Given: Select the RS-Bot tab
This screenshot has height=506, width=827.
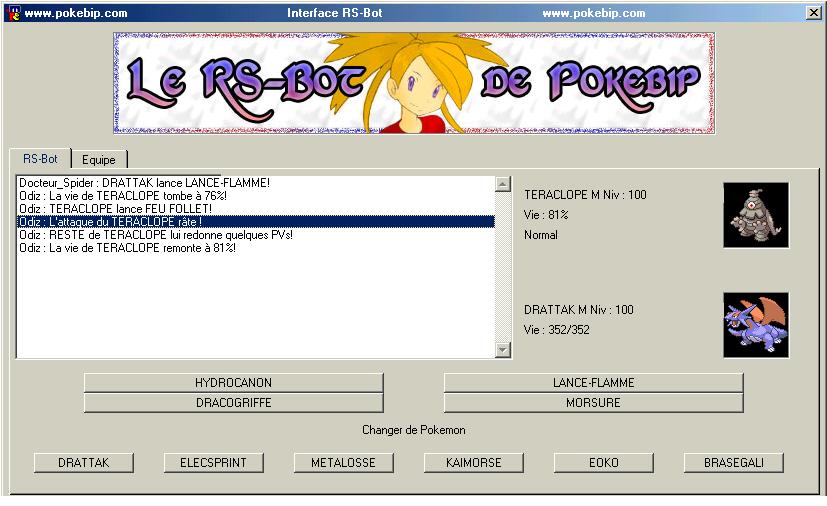Looking at the screenshot, I should coord(41,158).
